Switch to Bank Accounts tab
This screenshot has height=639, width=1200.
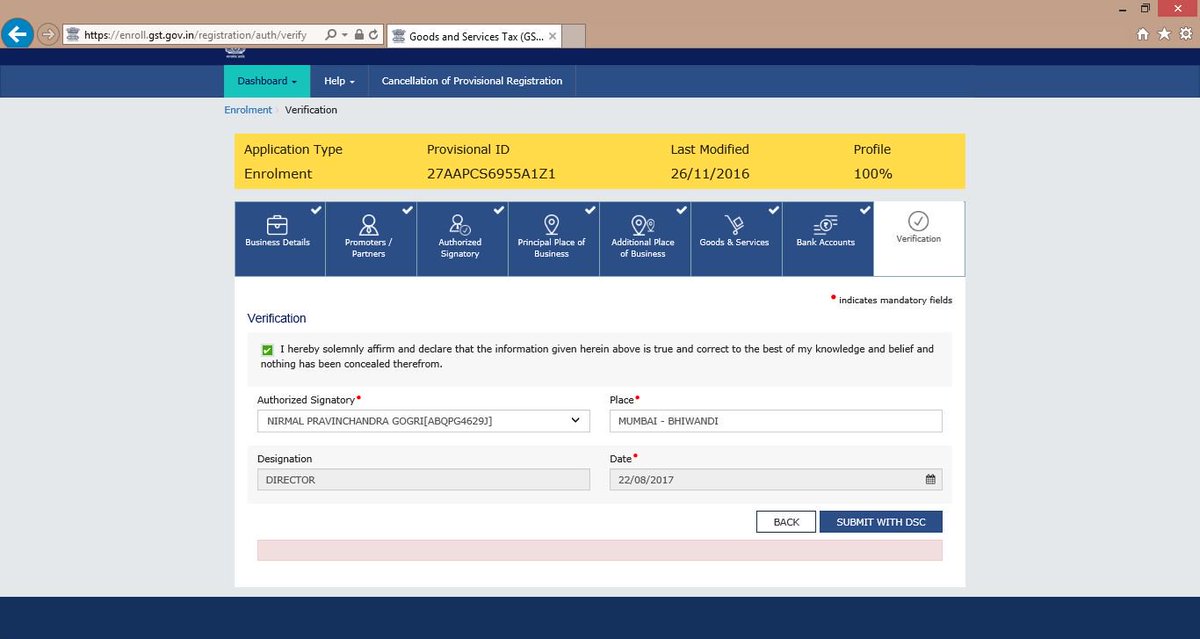(x=828, y=239)
